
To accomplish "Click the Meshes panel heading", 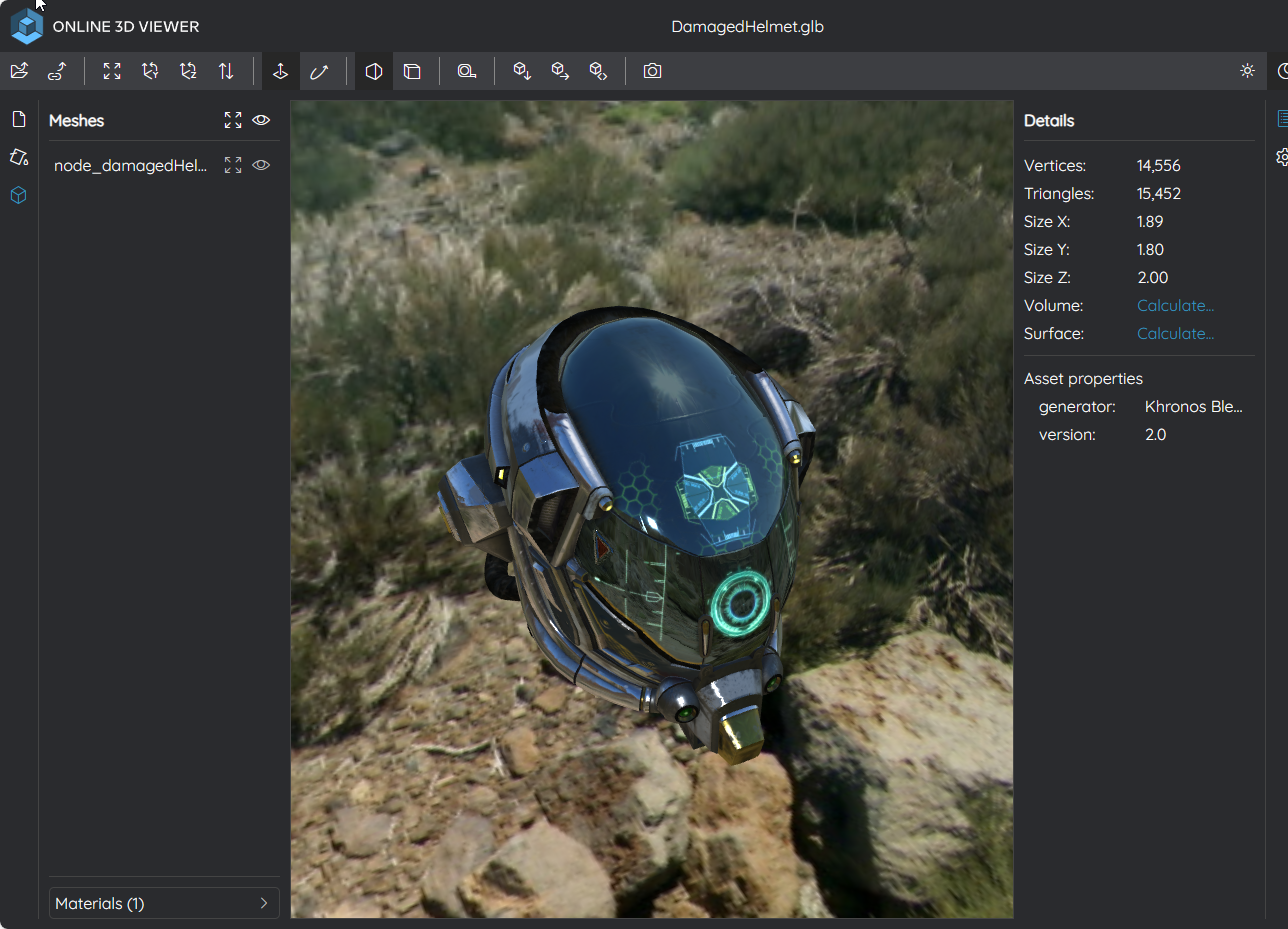I will [77, 121].
